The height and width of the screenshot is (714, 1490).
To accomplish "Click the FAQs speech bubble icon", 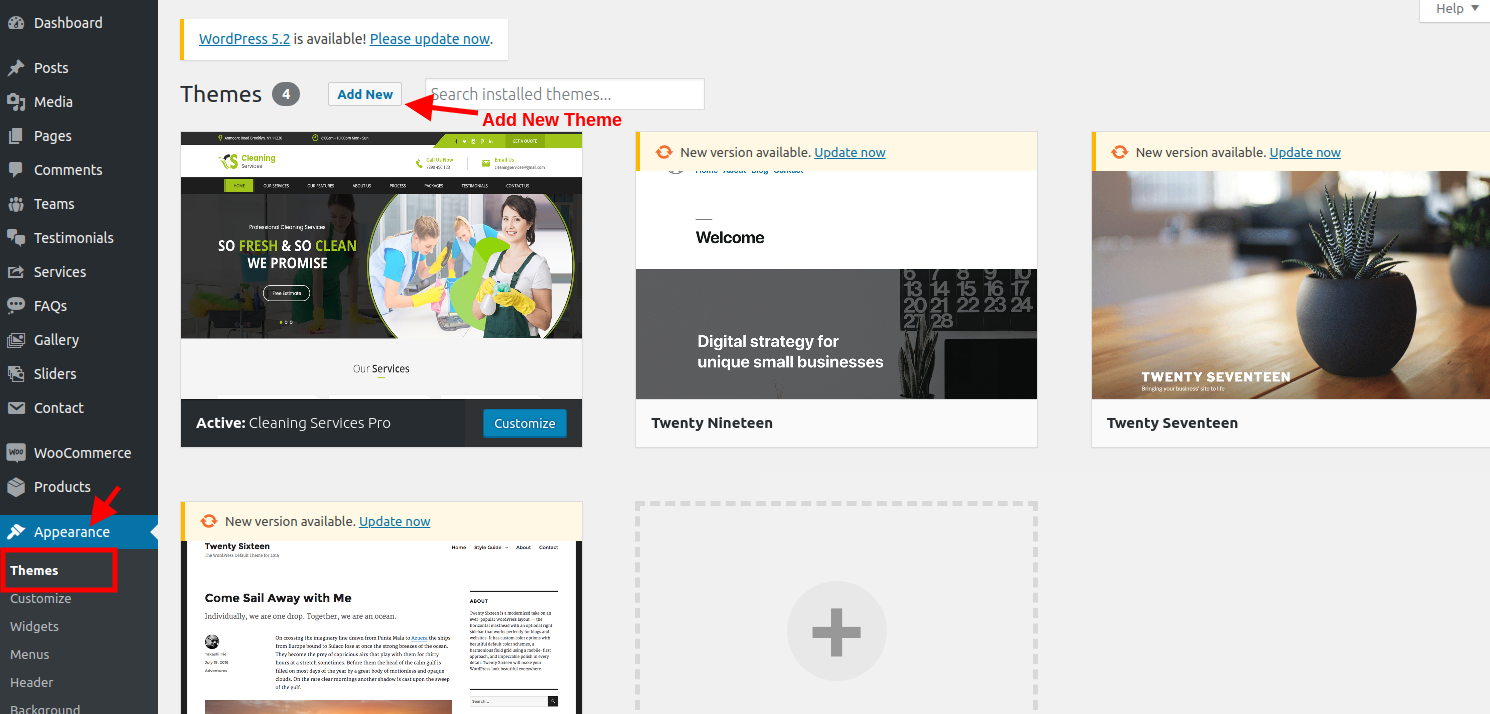I will point(16,306).
